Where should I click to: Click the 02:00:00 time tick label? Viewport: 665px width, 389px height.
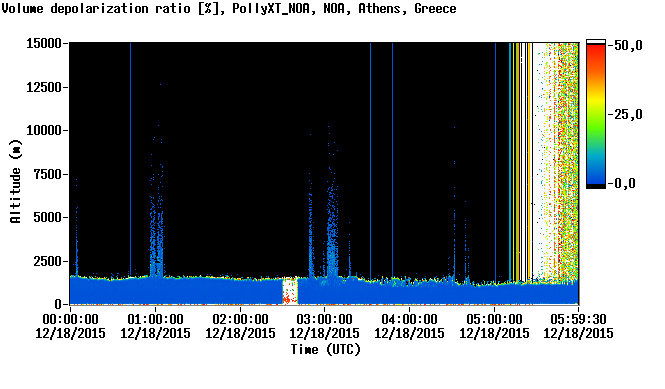240,326
